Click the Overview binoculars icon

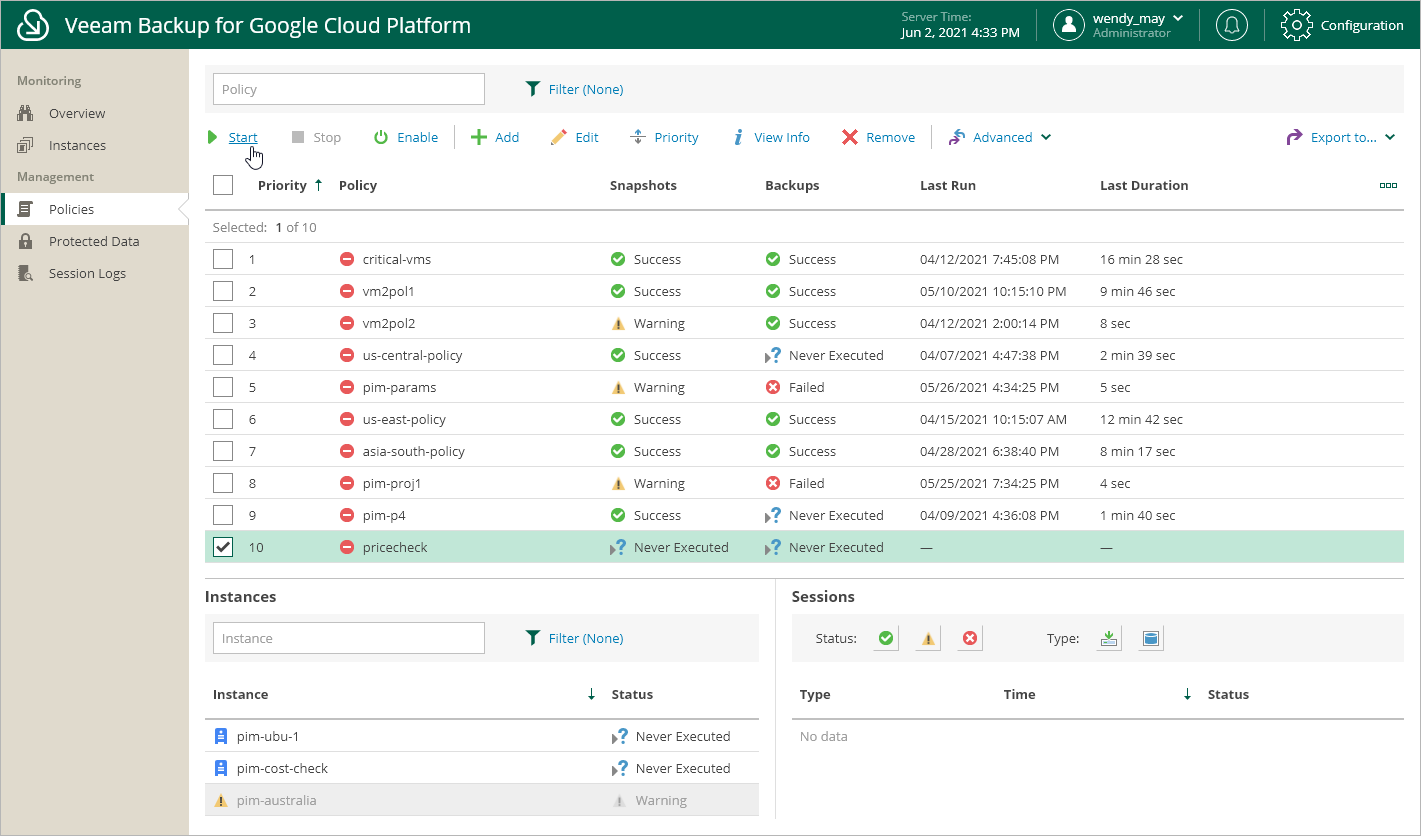click(x=26, y=113)
